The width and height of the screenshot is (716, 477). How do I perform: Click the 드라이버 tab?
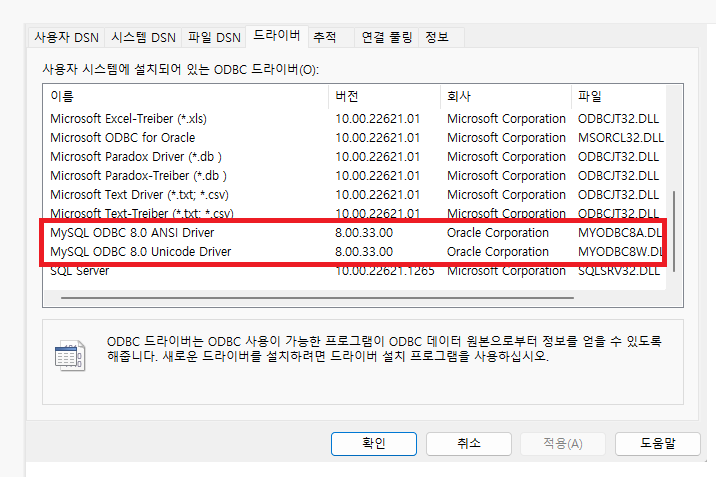coord(277,36)
